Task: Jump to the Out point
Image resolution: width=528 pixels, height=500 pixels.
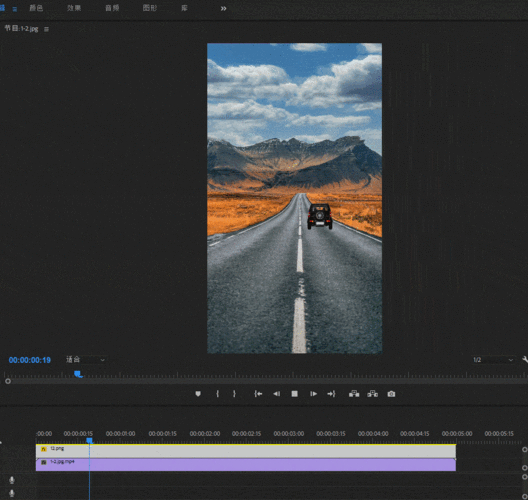Action: (331, 394)
